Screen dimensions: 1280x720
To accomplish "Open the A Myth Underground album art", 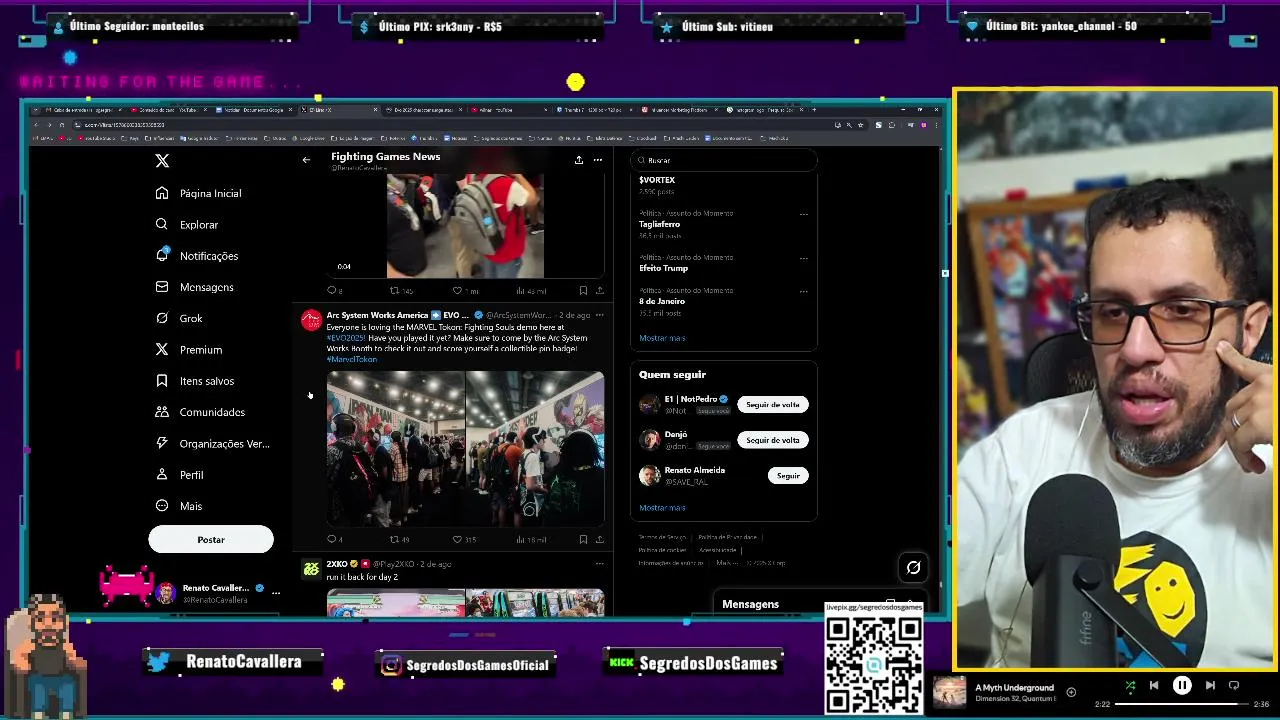I will pyautogui.click(x=949, y=692).
